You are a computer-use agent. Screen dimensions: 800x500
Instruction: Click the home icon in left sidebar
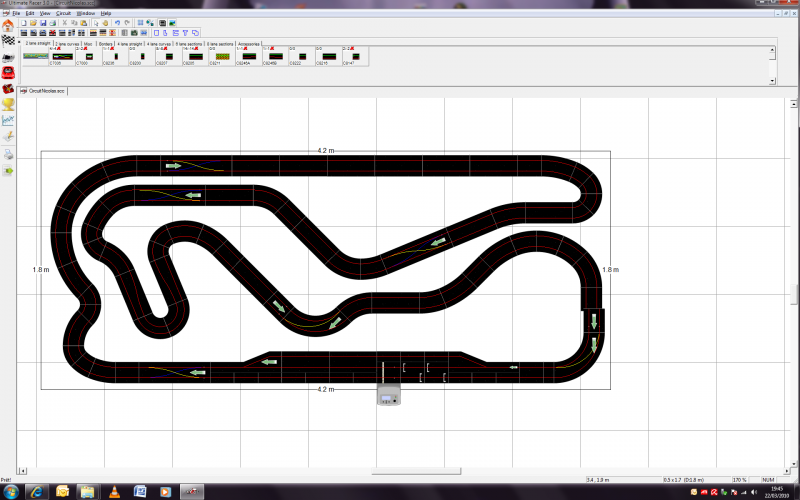9,25
